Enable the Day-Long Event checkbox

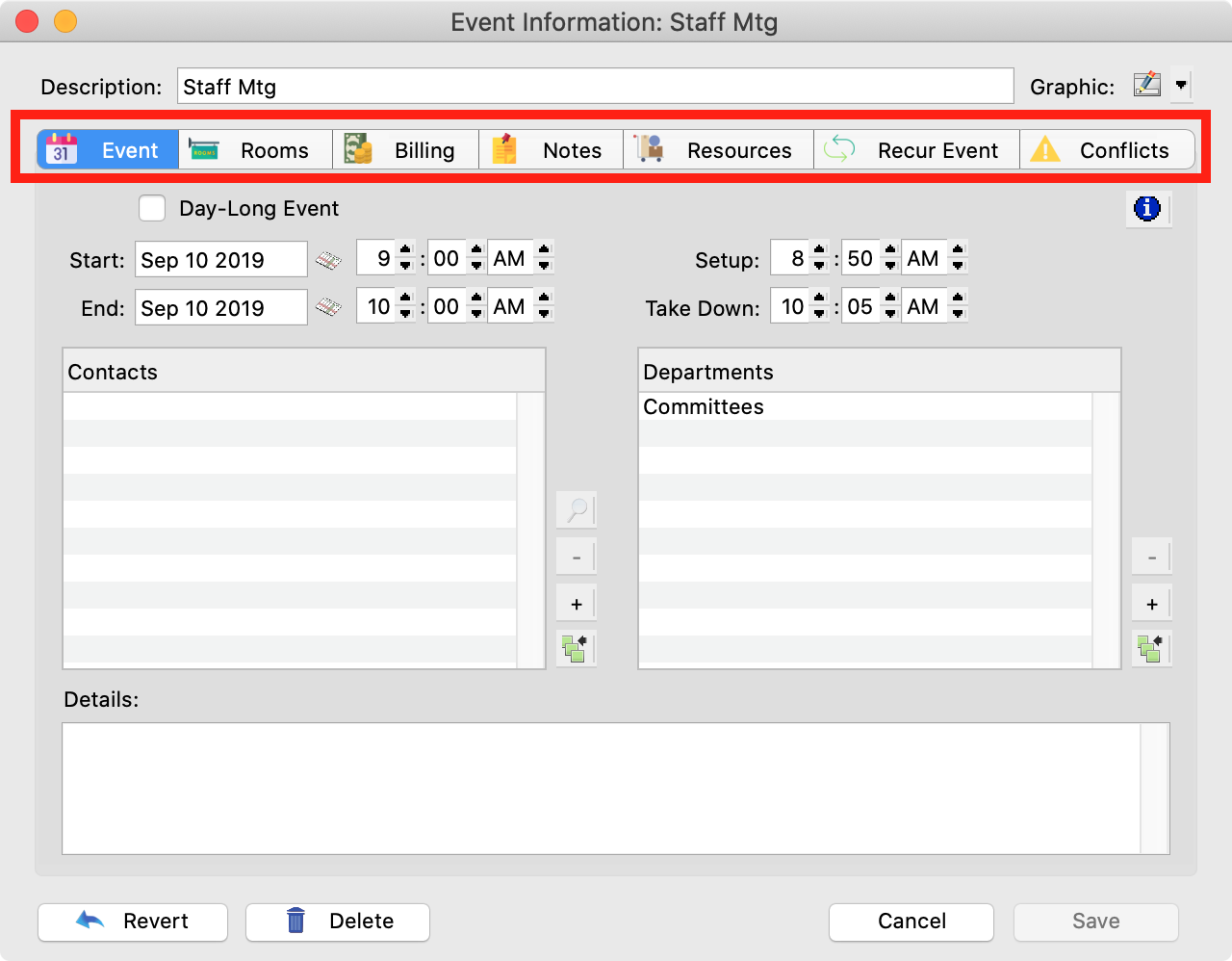click(x=152, y=208)
